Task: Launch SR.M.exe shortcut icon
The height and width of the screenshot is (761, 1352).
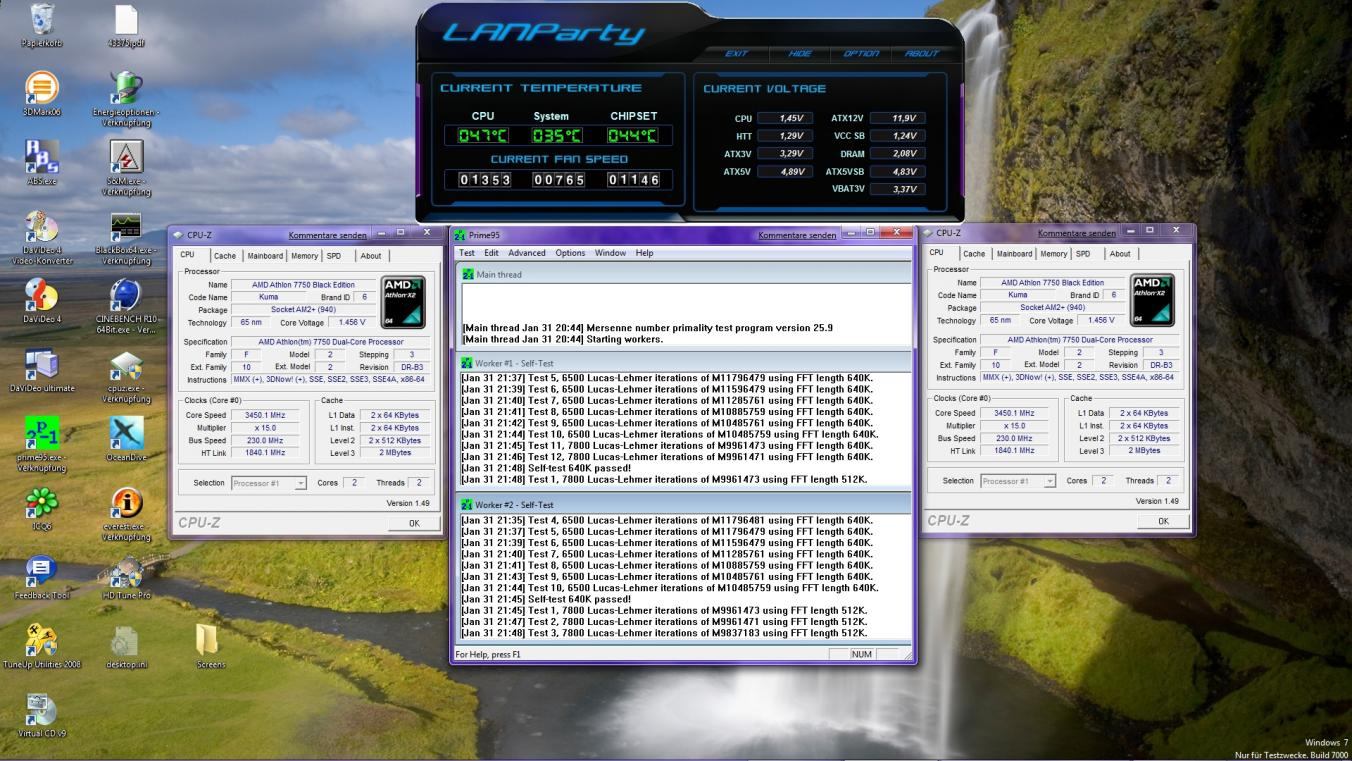Action: (x=126, y=157)
